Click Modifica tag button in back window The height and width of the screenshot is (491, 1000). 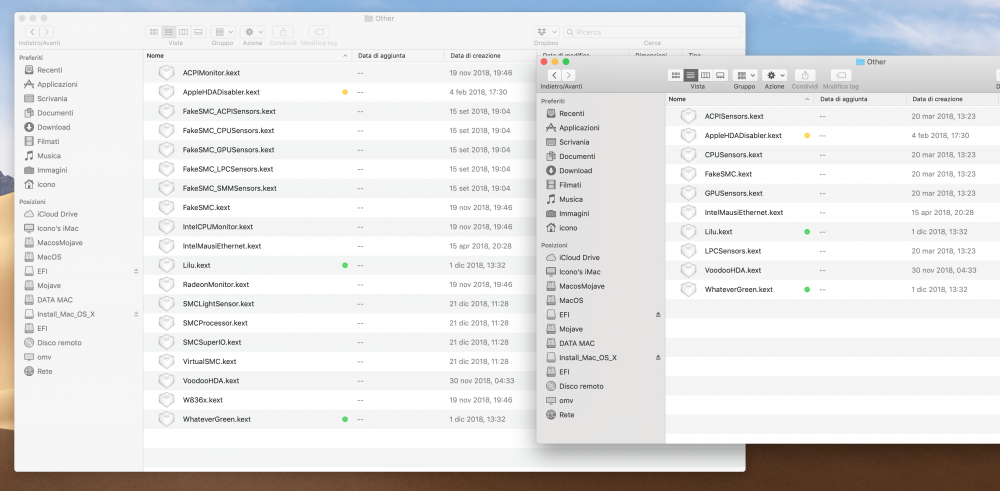pyautogui.click(x=319, y=32)
